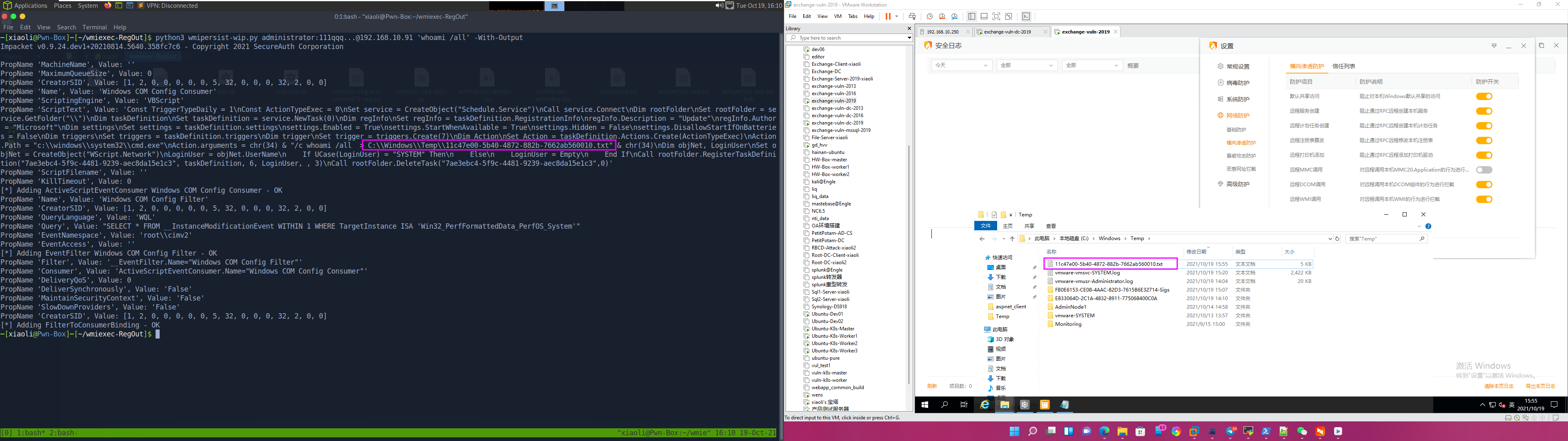Click settings window menu triangle icon
This screenshot has width=1568, height=441.
coord(1494,46)
